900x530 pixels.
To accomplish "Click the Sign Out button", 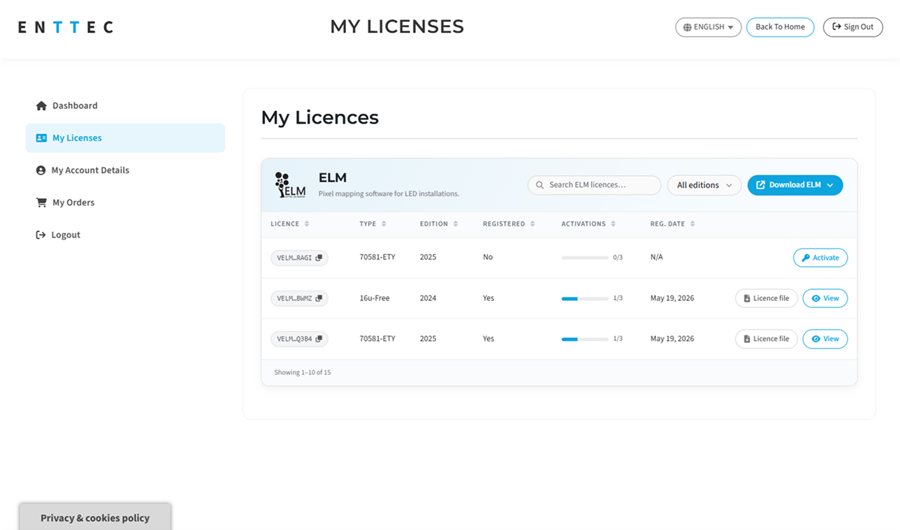I will point(852,27).
